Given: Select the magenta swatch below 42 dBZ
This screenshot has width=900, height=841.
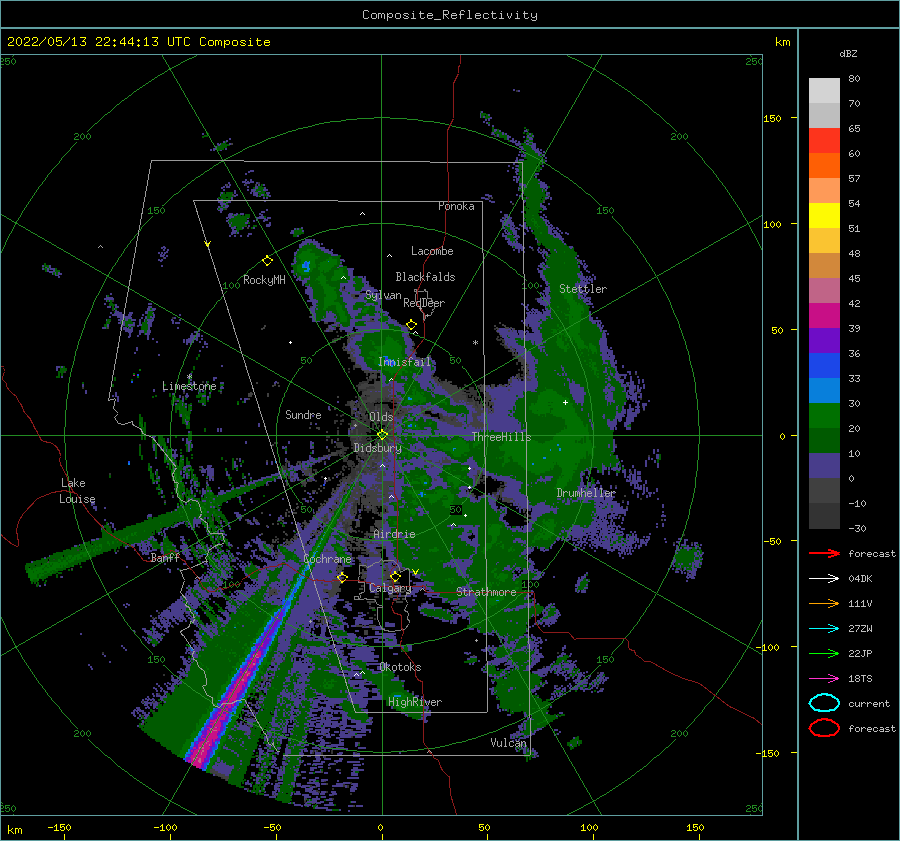Looking at the screenshot, I should click(824, 316).
